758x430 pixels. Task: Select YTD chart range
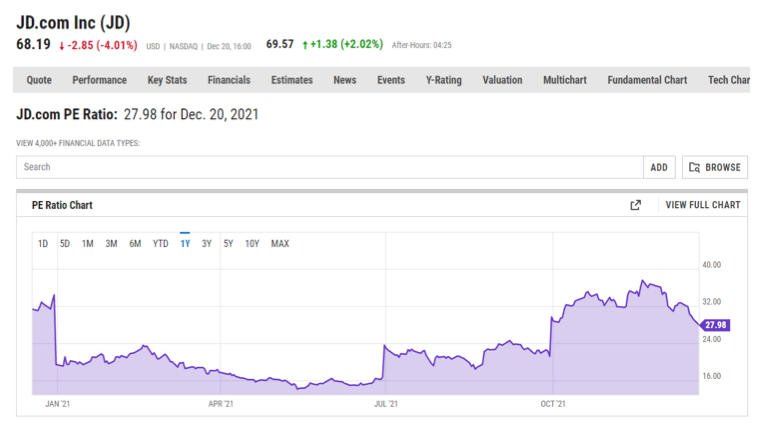[x=160, y=244]
